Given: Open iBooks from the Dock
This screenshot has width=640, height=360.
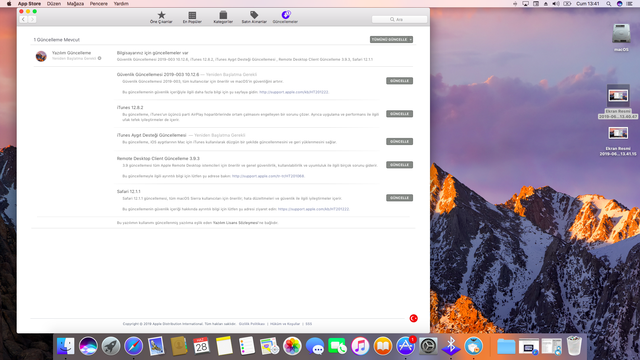Looking at the screenshot, I should click(383, 346).
